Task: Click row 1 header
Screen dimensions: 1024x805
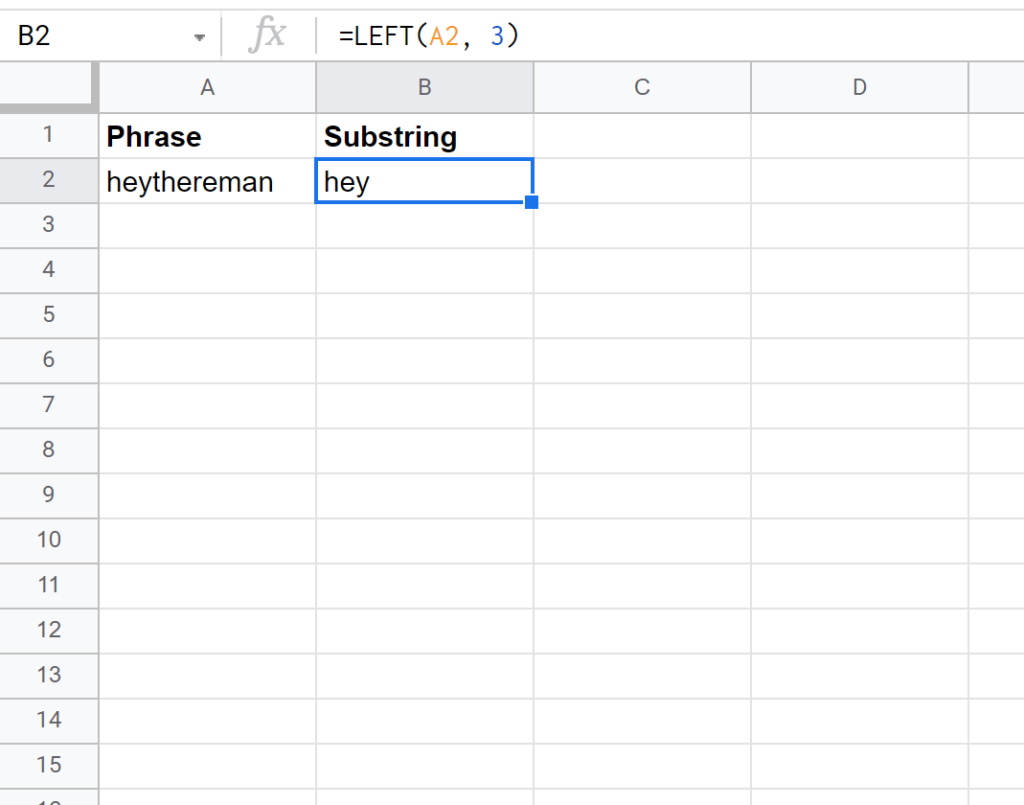Action: 49,135
